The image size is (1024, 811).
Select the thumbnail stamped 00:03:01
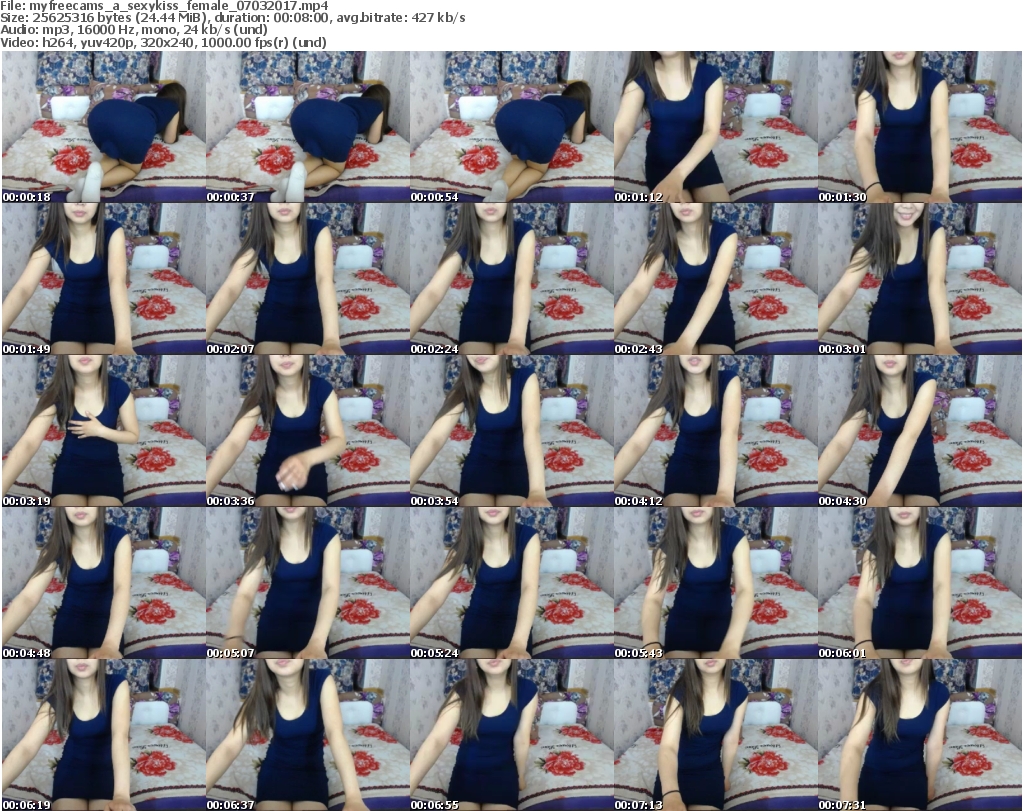point(919,279)
